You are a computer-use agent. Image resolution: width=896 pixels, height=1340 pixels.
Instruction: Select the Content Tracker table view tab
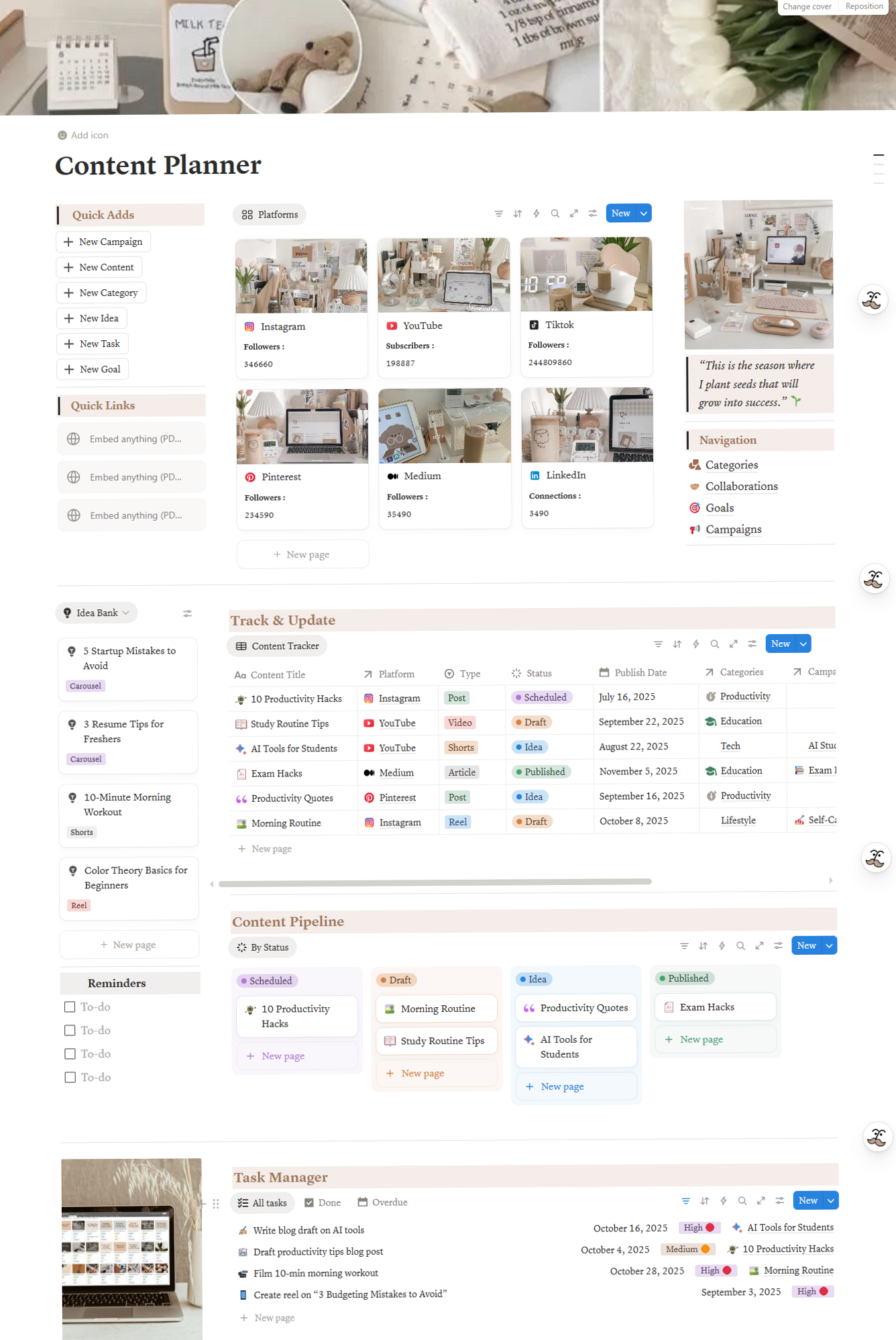(x=277, y=646)
